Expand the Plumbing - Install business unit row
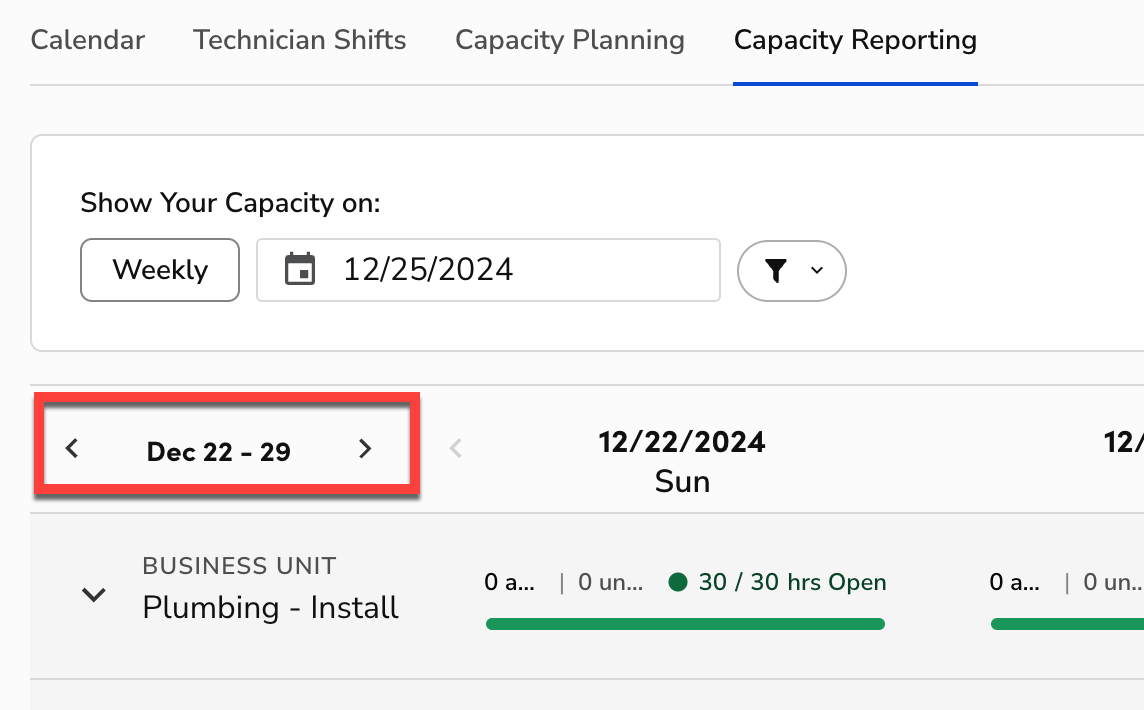Image resolution: width=1144 pixels, height=710 pixels. tap(93, 595)
